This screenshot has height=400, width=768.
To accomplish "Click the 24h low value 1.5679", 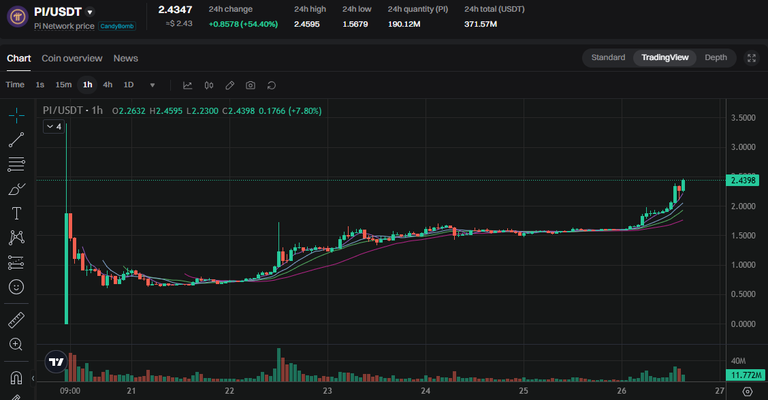I will tap(355, 24).
